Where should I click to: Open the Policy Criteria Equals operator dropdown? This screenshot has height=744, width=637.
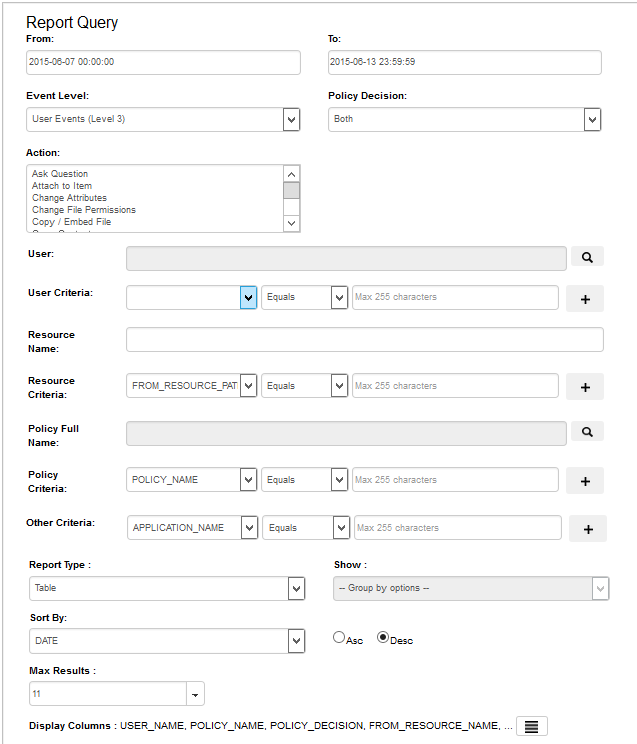pyautogui.click(x=304, y=480)
